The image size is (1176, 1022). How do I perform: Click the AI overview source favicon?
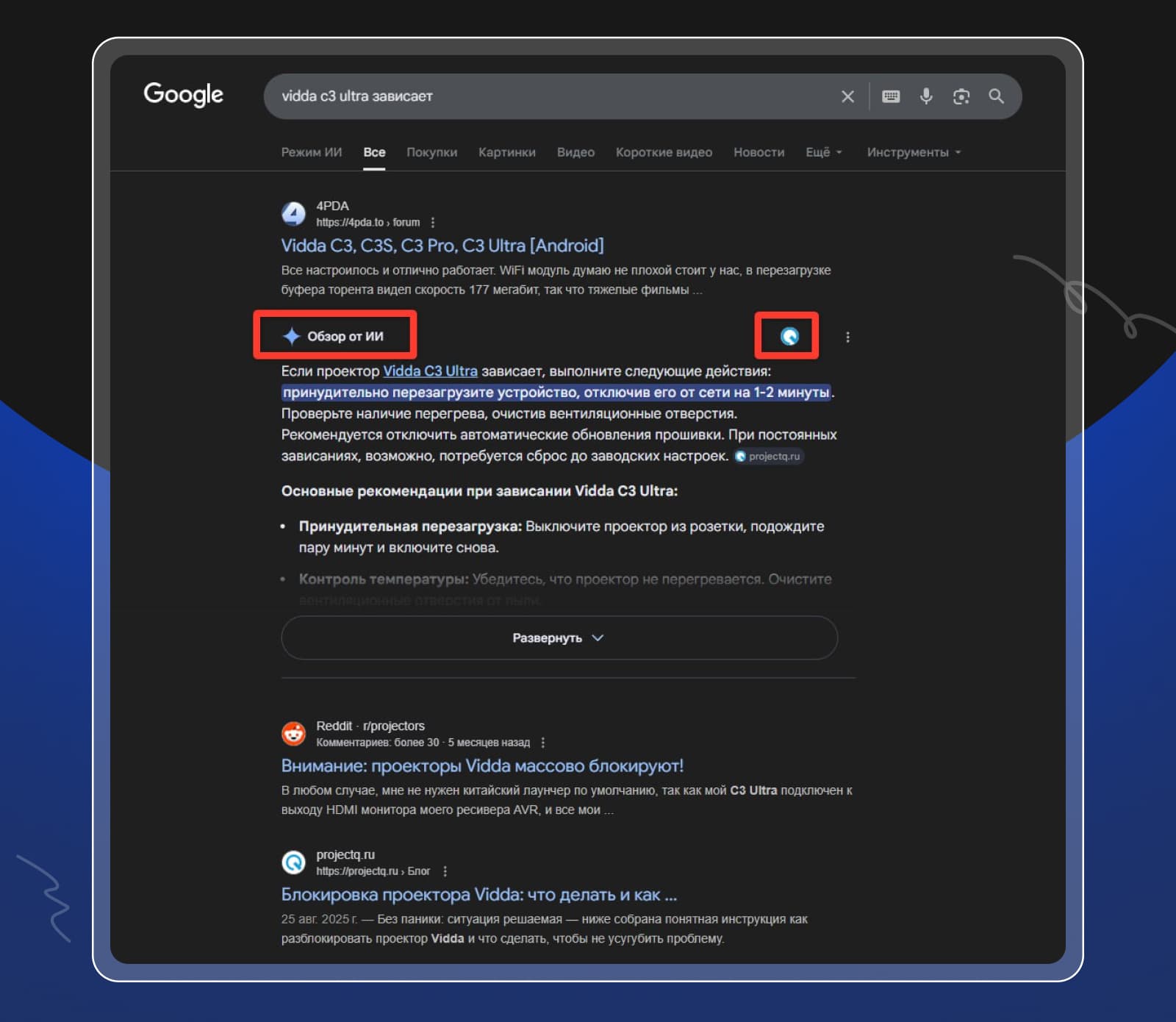point(789,337)
